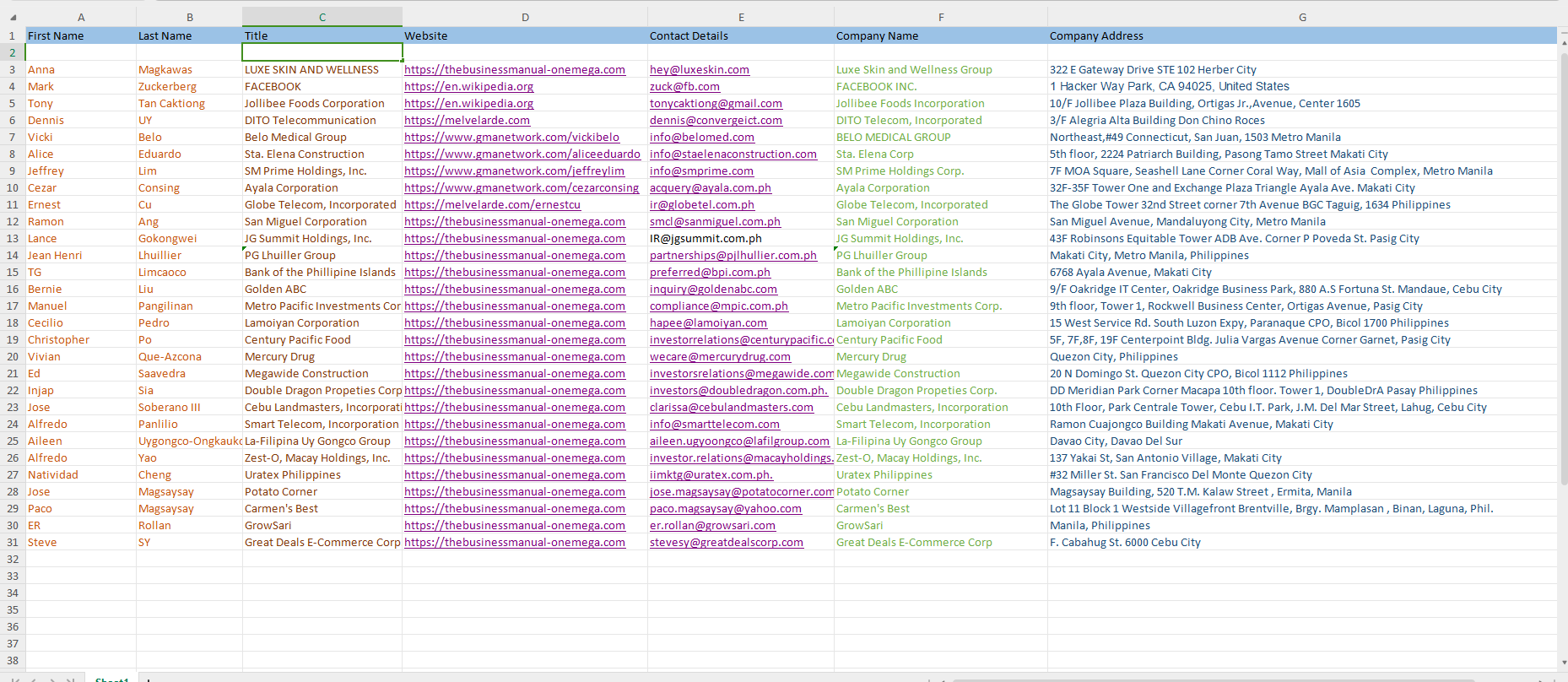This screenshot has width=1568, height=682.
Task: Open website link in Anna Magkawas row
Action: (x=515, y=69)
